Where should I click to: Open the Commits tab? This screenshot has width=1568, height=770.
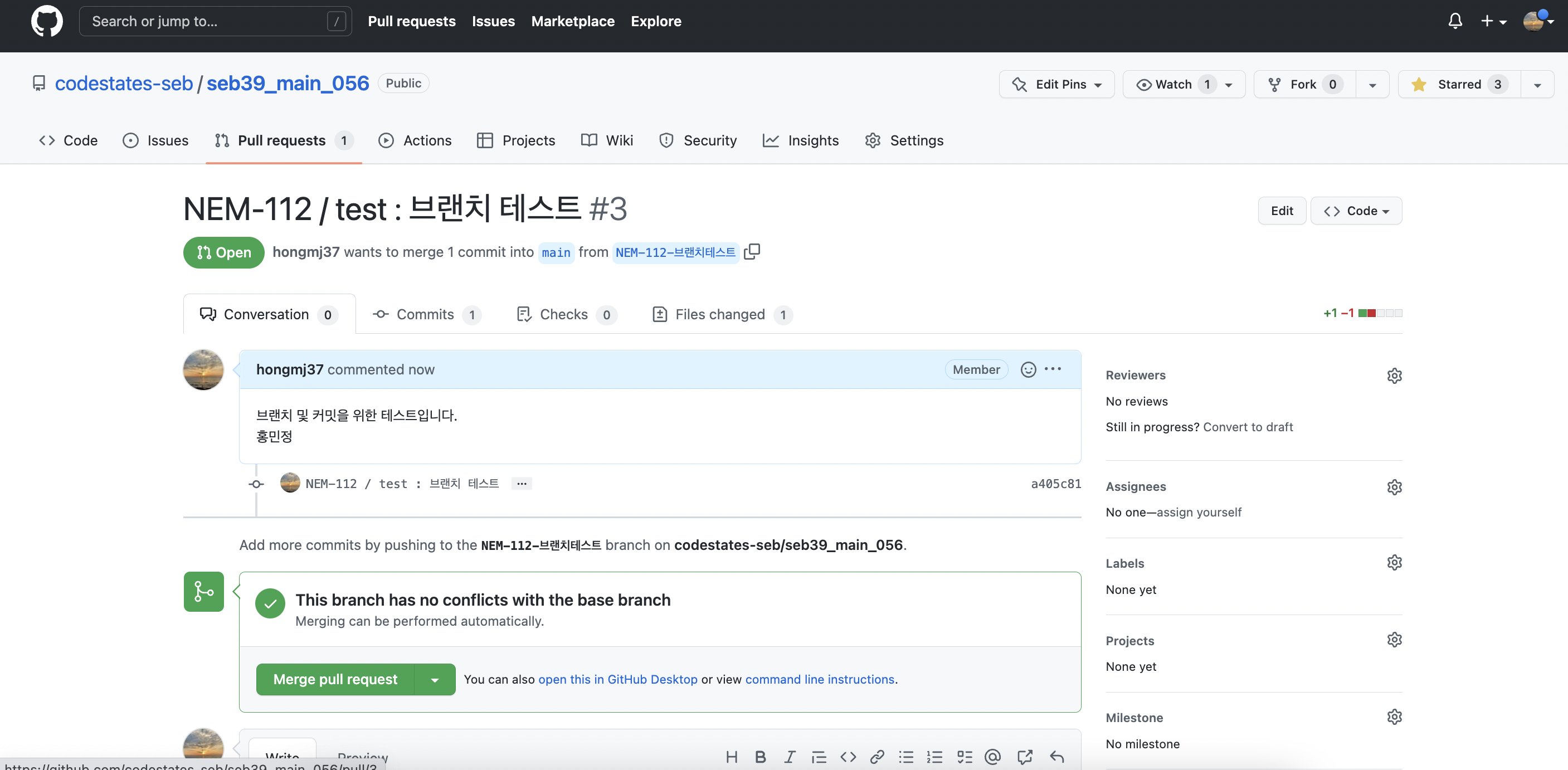[x=425, y=314]
